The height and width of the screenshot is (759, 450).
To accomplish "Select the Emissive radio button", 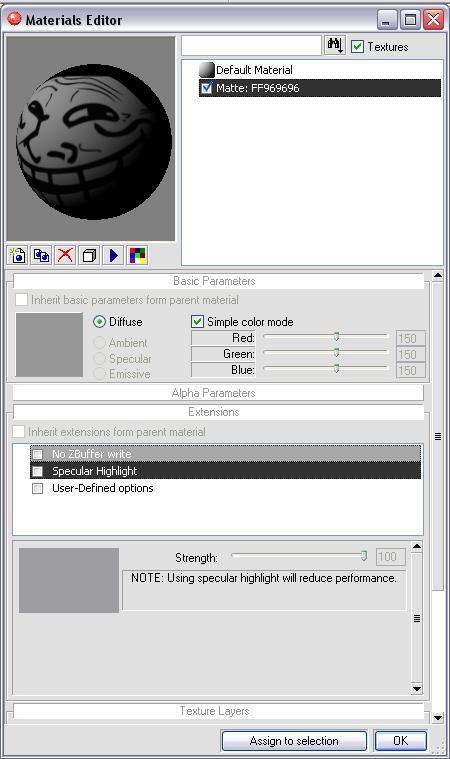I will point(99,374).
